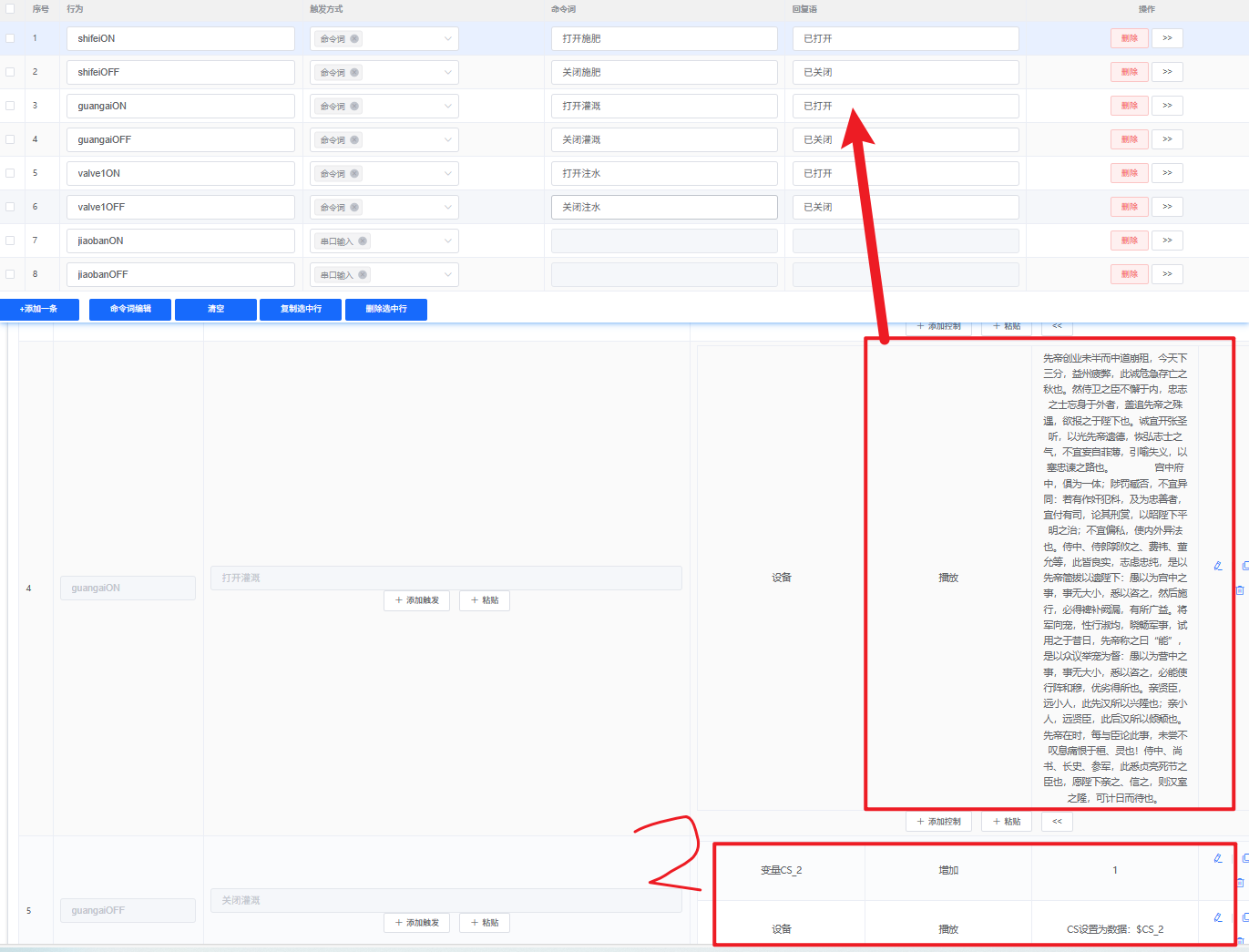This screenshot has width=1249, height=952.
Task: Click the +添加一条 button
Action: coord(39,310)
